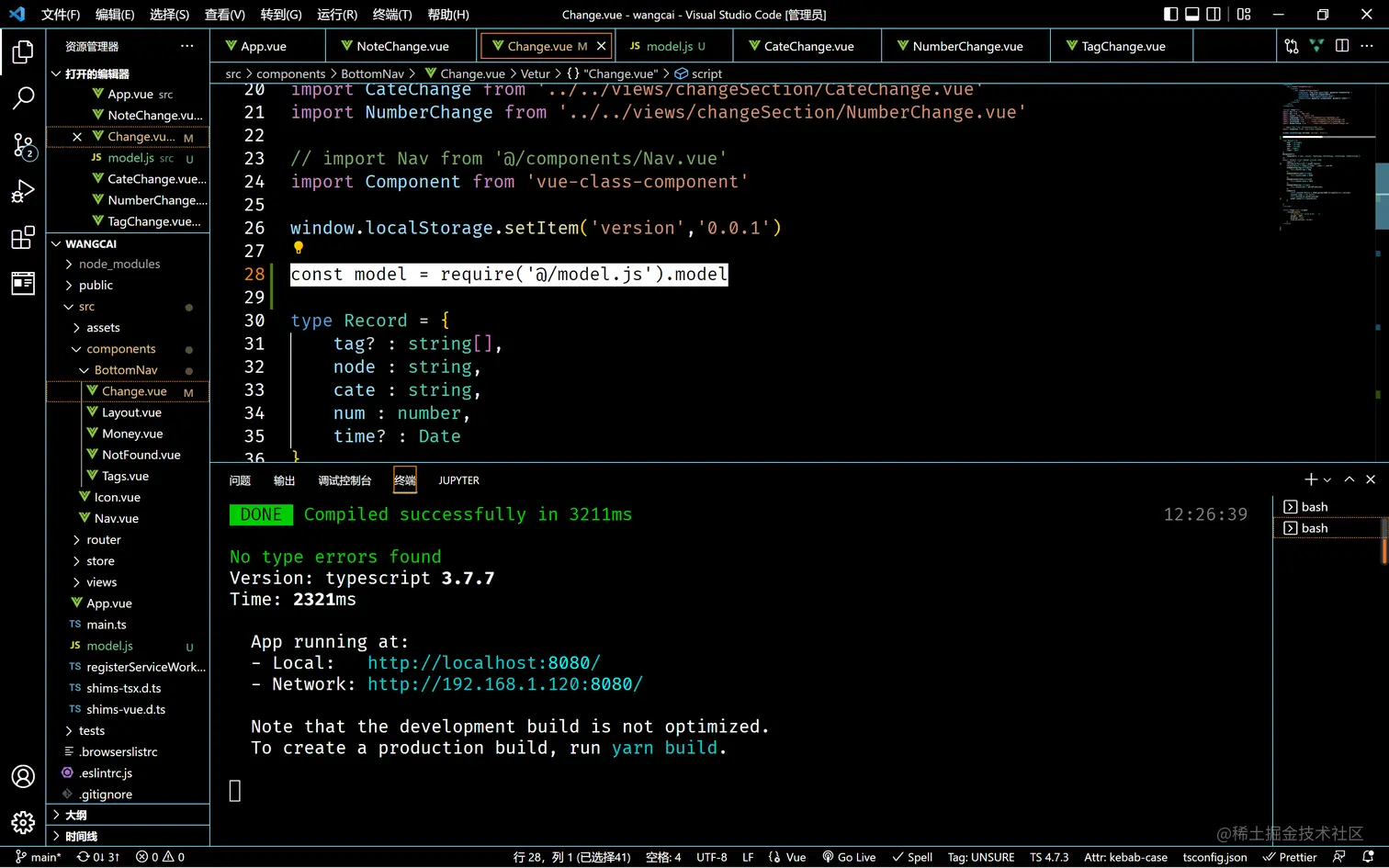
Task: Open the Manage gear icon
Action: (x=23, y=821)
